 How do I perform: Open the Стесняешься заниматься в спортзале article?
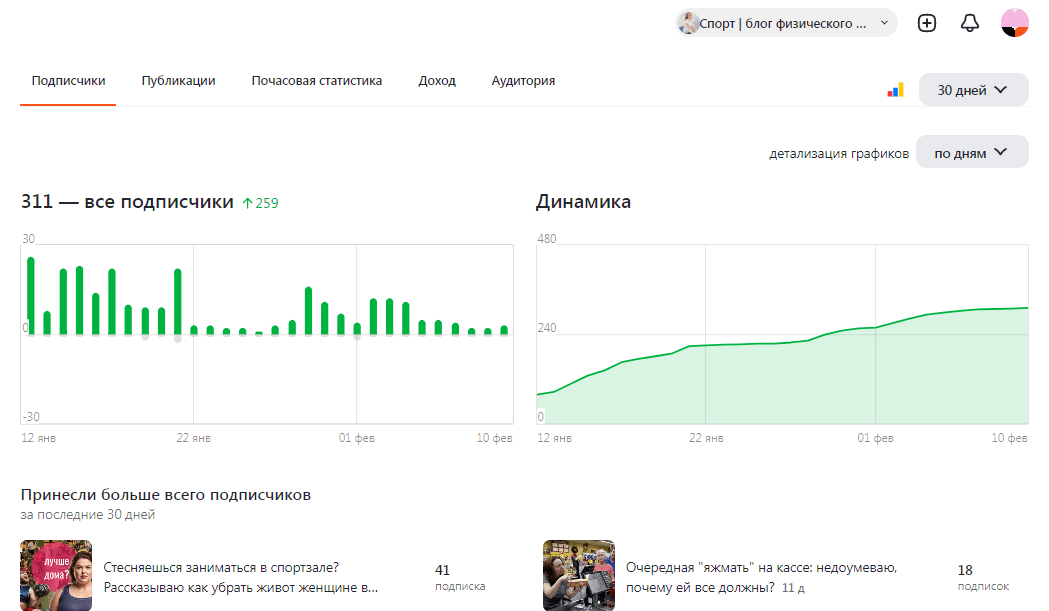pos(241,577)
